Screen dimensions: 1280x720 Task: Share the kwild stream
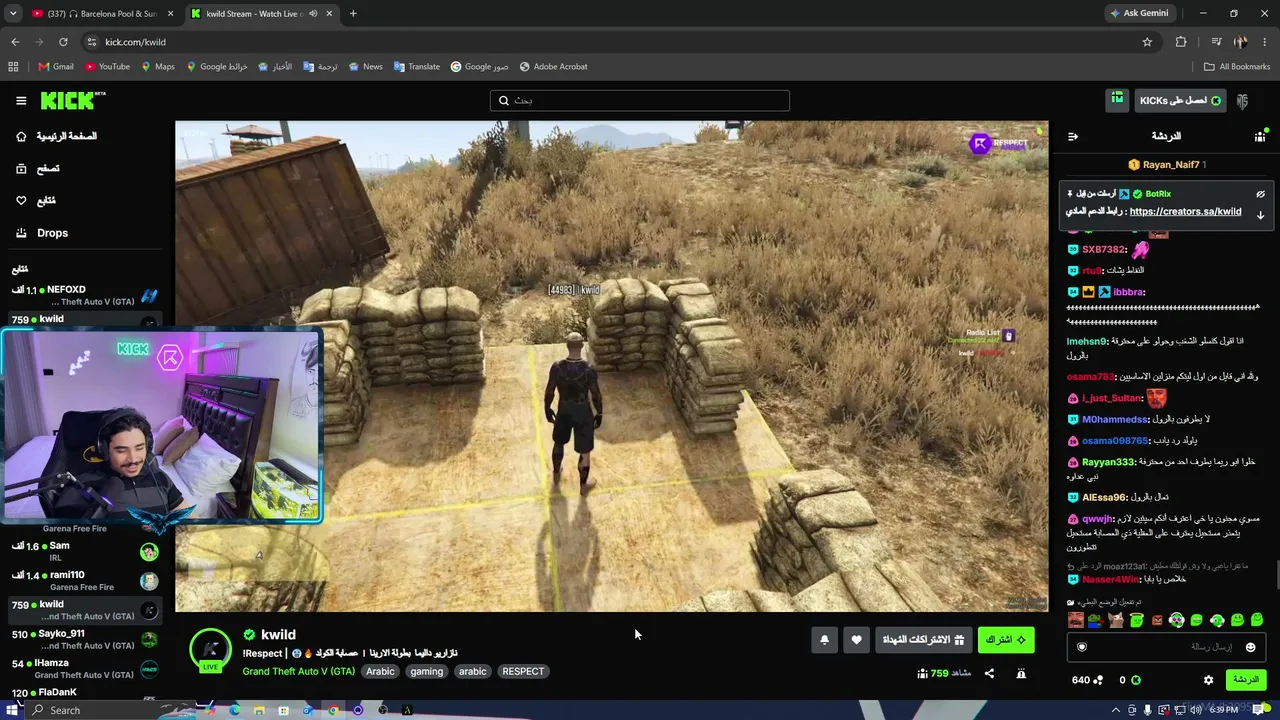pyautogui.click(x=989, y=673)
